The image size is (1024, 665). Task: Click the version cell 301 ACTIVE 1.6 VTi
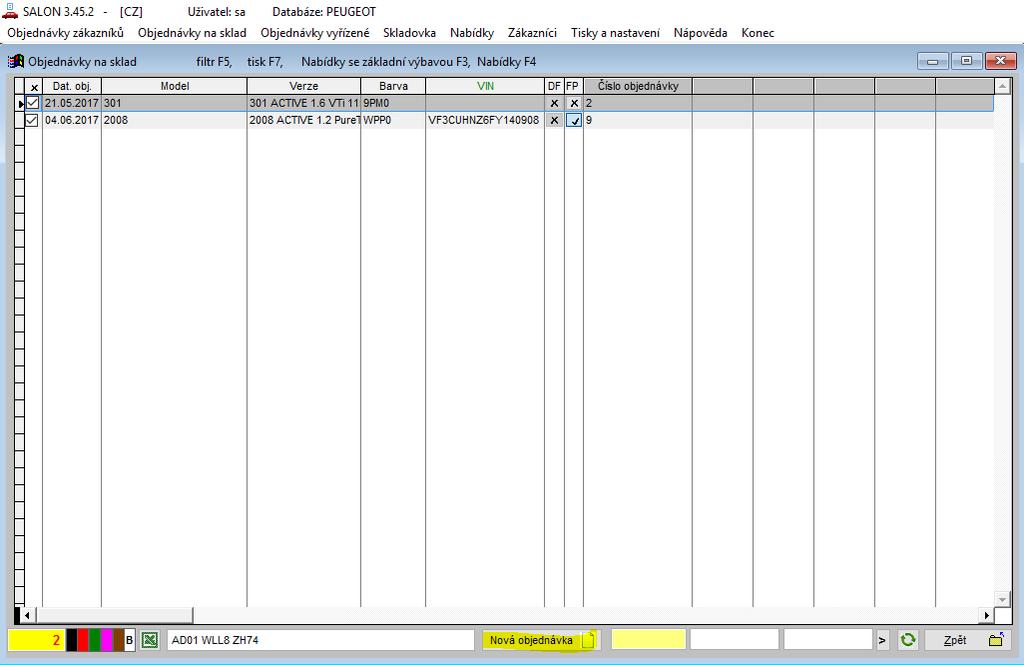304,103
